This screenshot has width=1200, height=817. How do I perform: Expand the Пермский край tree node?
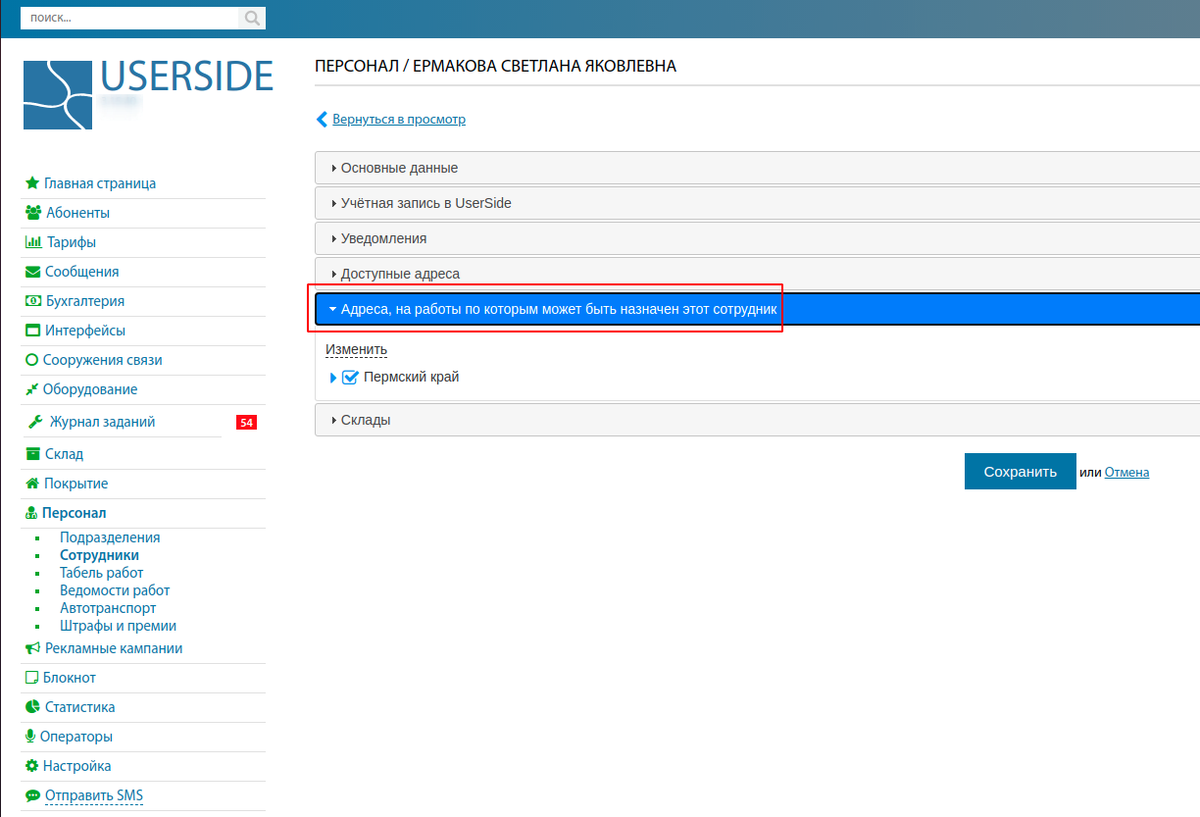(334, 378)
